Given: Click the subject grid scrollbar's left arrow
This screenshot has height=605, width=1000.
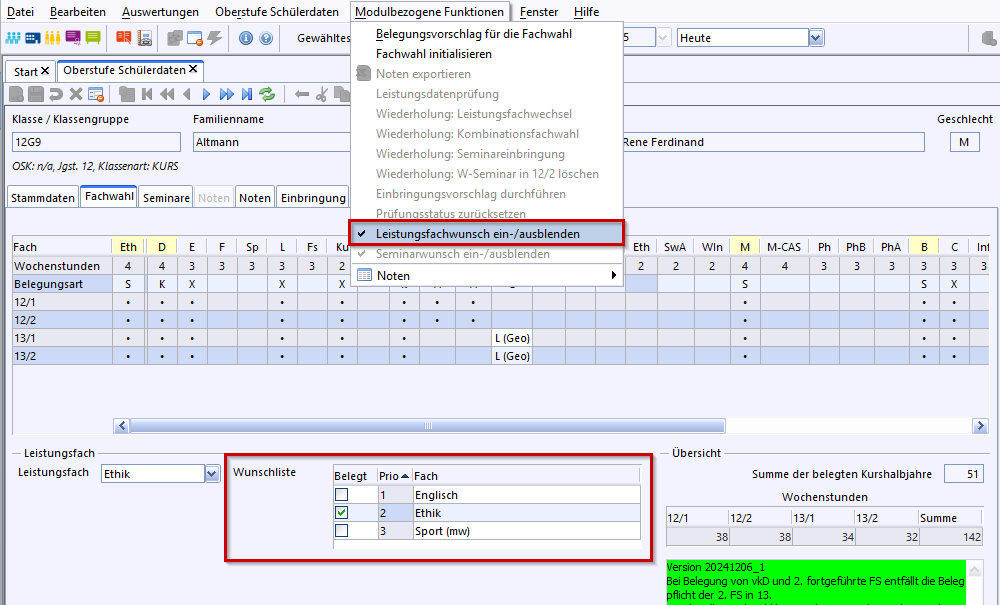Looking at the screenshot, I should coord(121,426).
